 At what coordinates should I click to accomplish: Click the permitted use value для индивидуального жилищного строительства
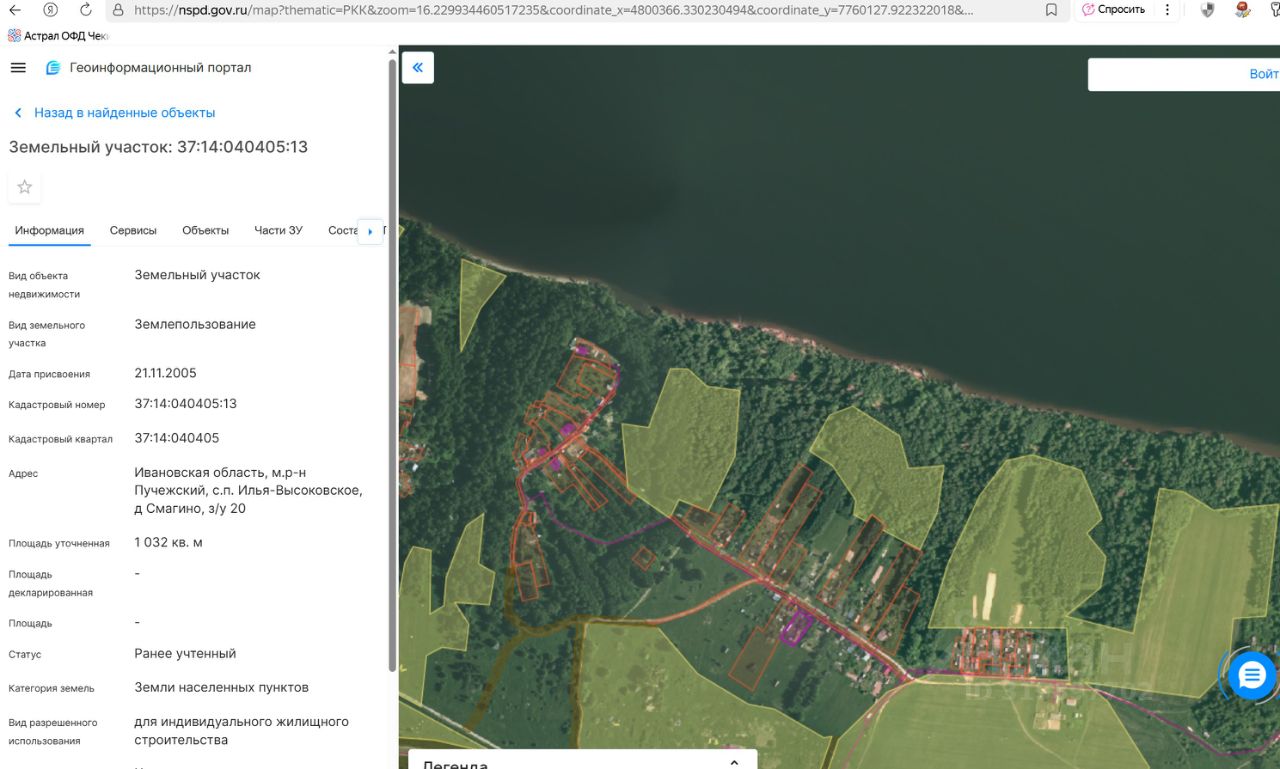[242, 731]
